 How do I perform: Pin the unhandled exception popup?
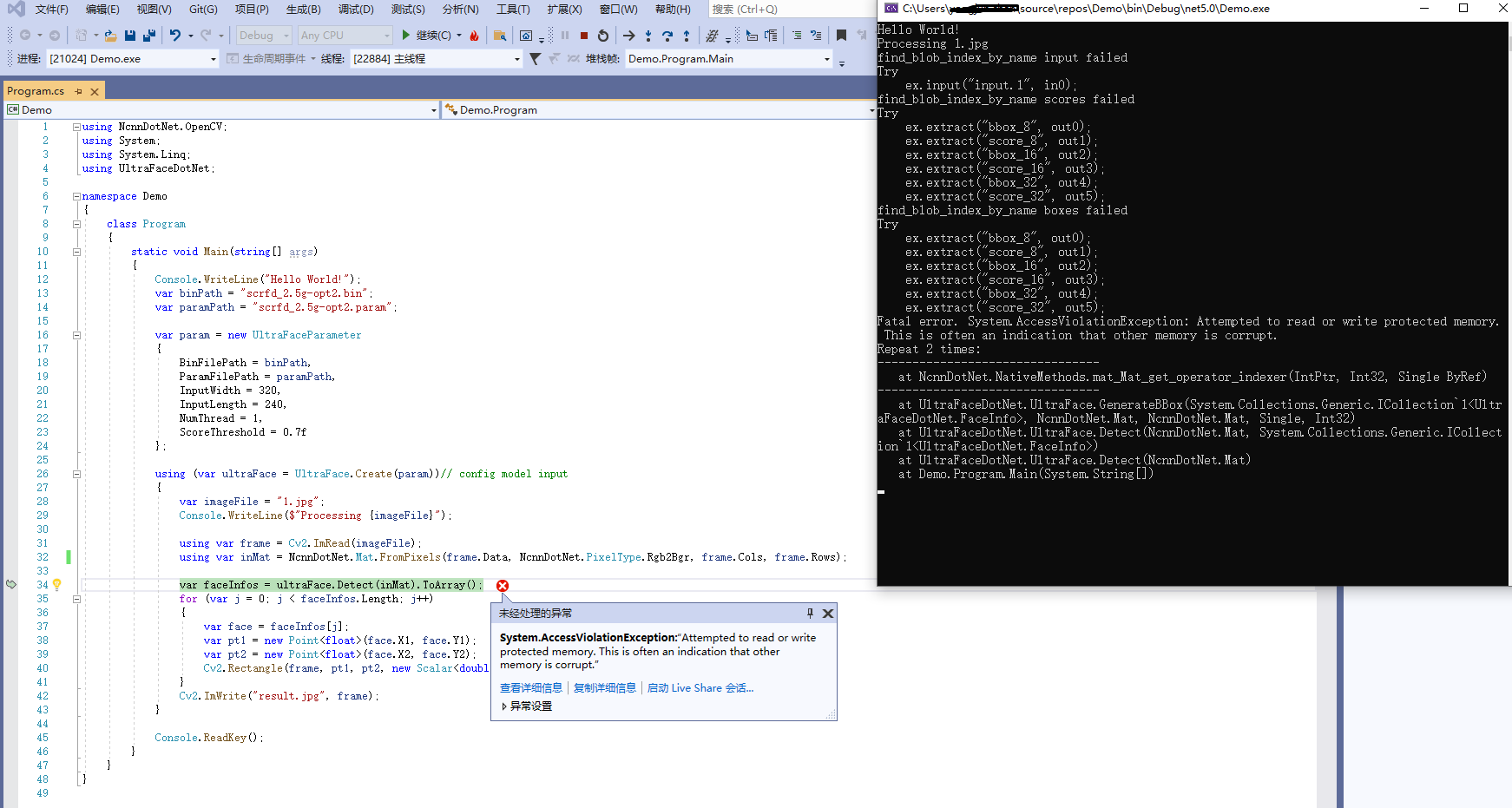[810, 613]
